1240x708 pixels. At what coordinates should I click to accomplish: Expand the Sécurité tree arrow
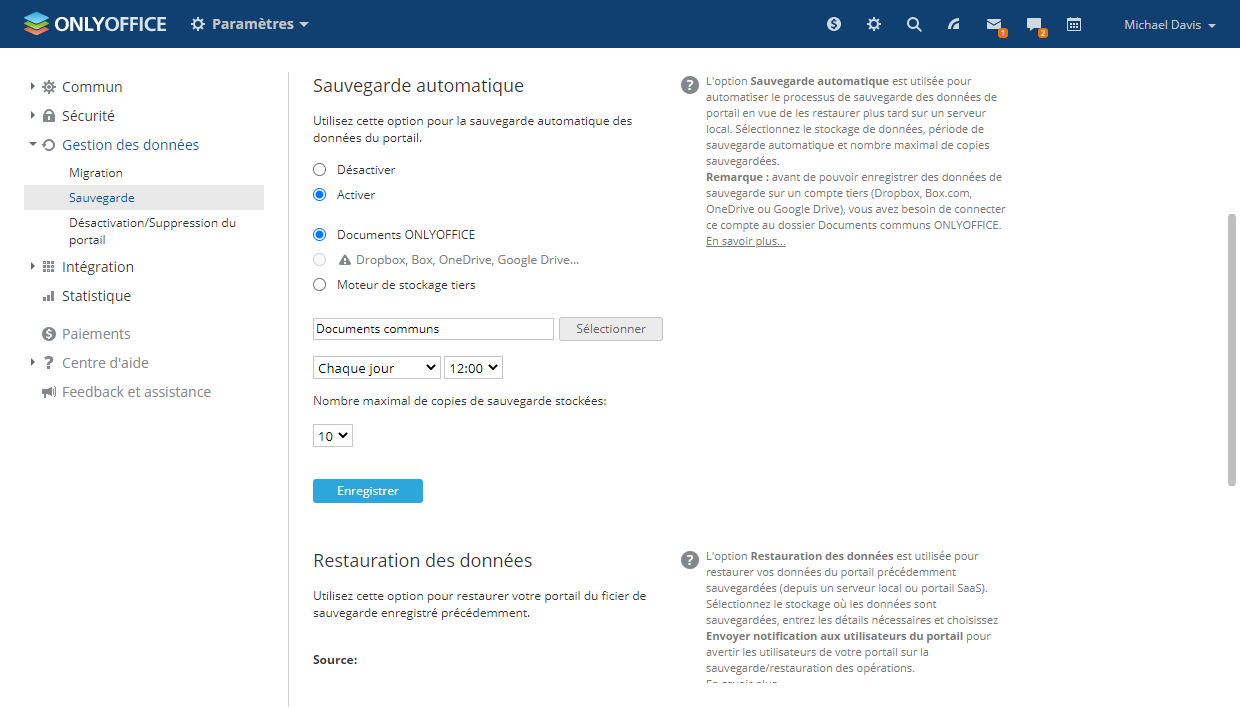(32, 116)
